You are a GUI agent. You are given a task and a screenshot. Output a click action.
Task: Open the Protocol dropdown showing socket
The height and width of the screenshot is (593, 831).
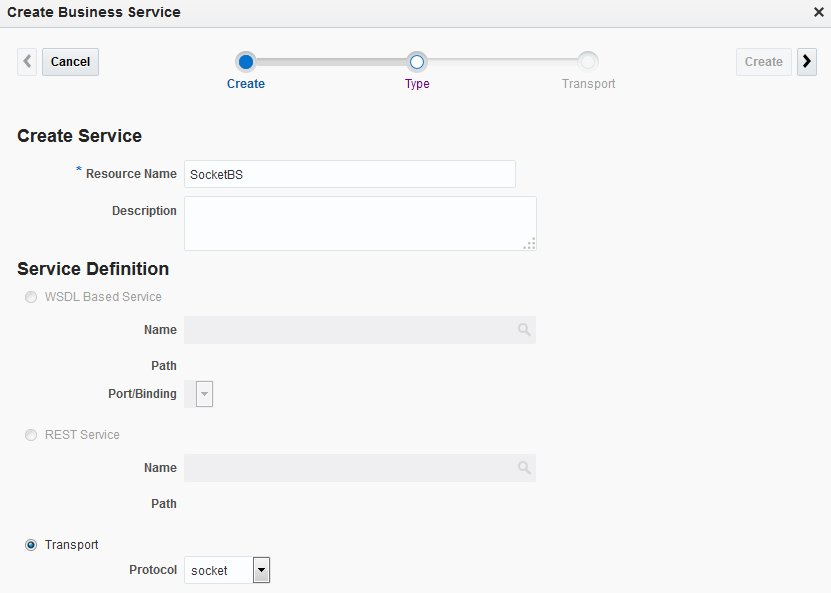(x=261, y=571)
